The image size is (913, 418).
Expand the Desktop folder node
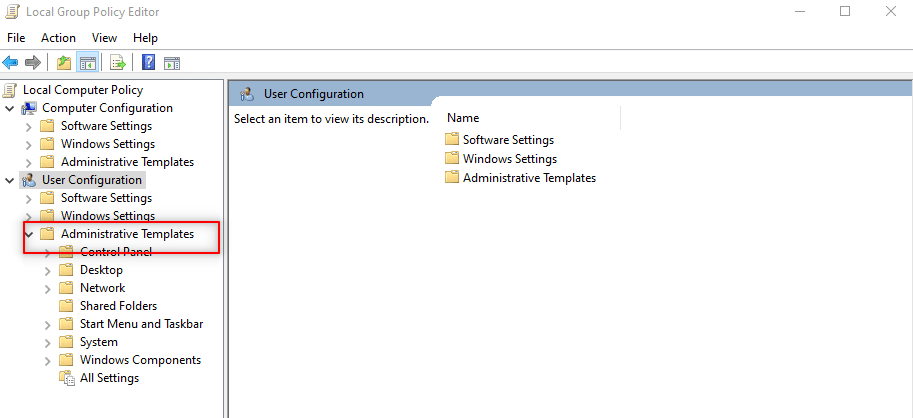tap(48, 271)
